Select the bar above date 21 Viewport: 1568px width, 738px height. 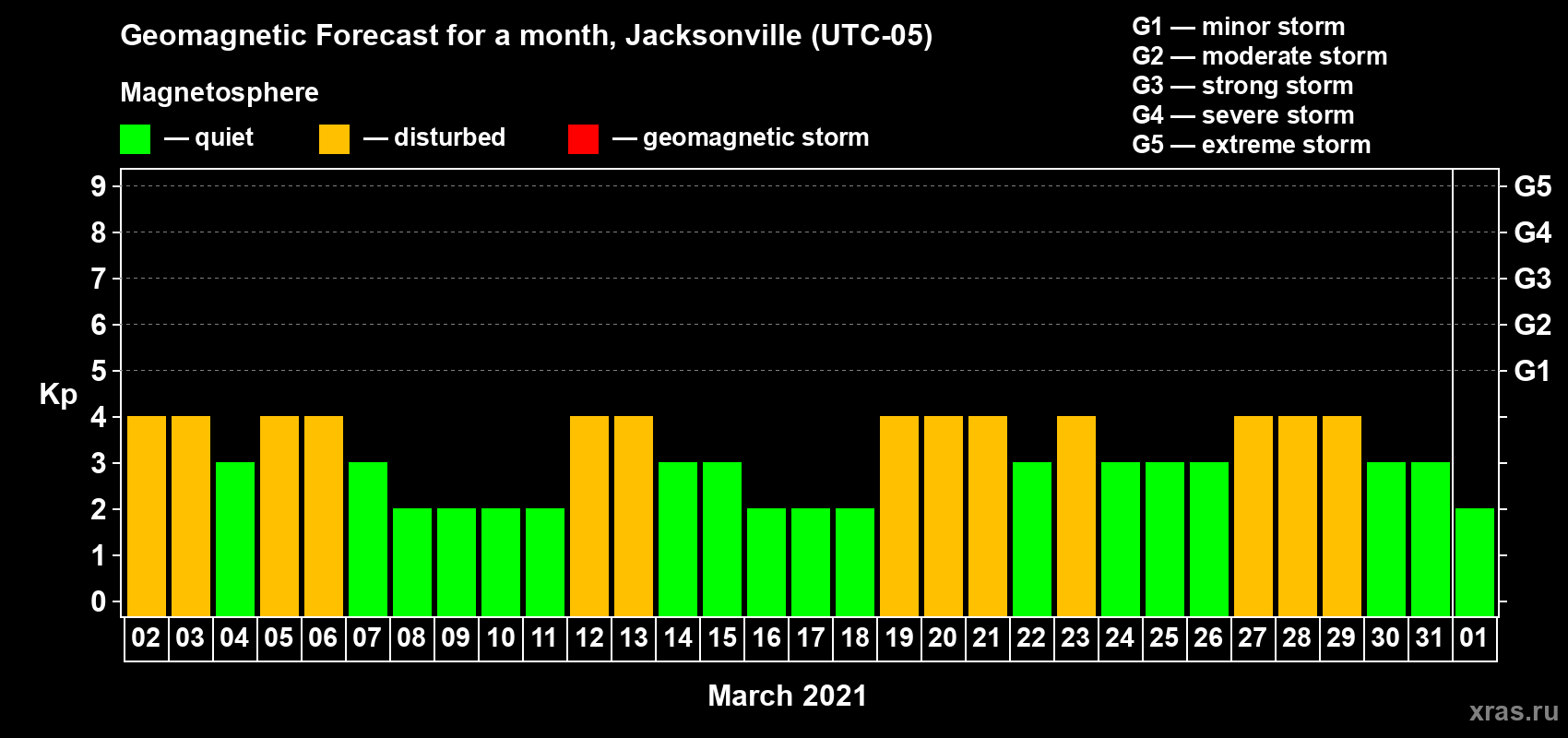[988, 517]
